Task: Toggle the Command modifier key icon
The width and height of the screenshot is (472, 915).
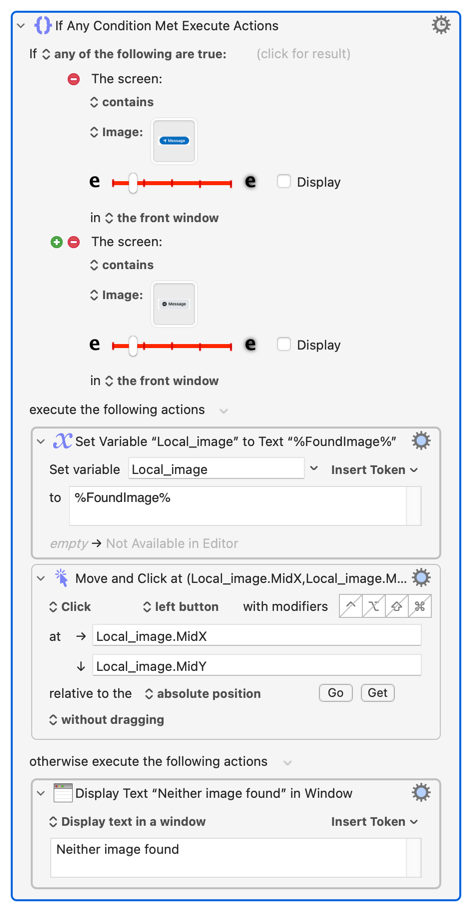Action: [421, 606]
